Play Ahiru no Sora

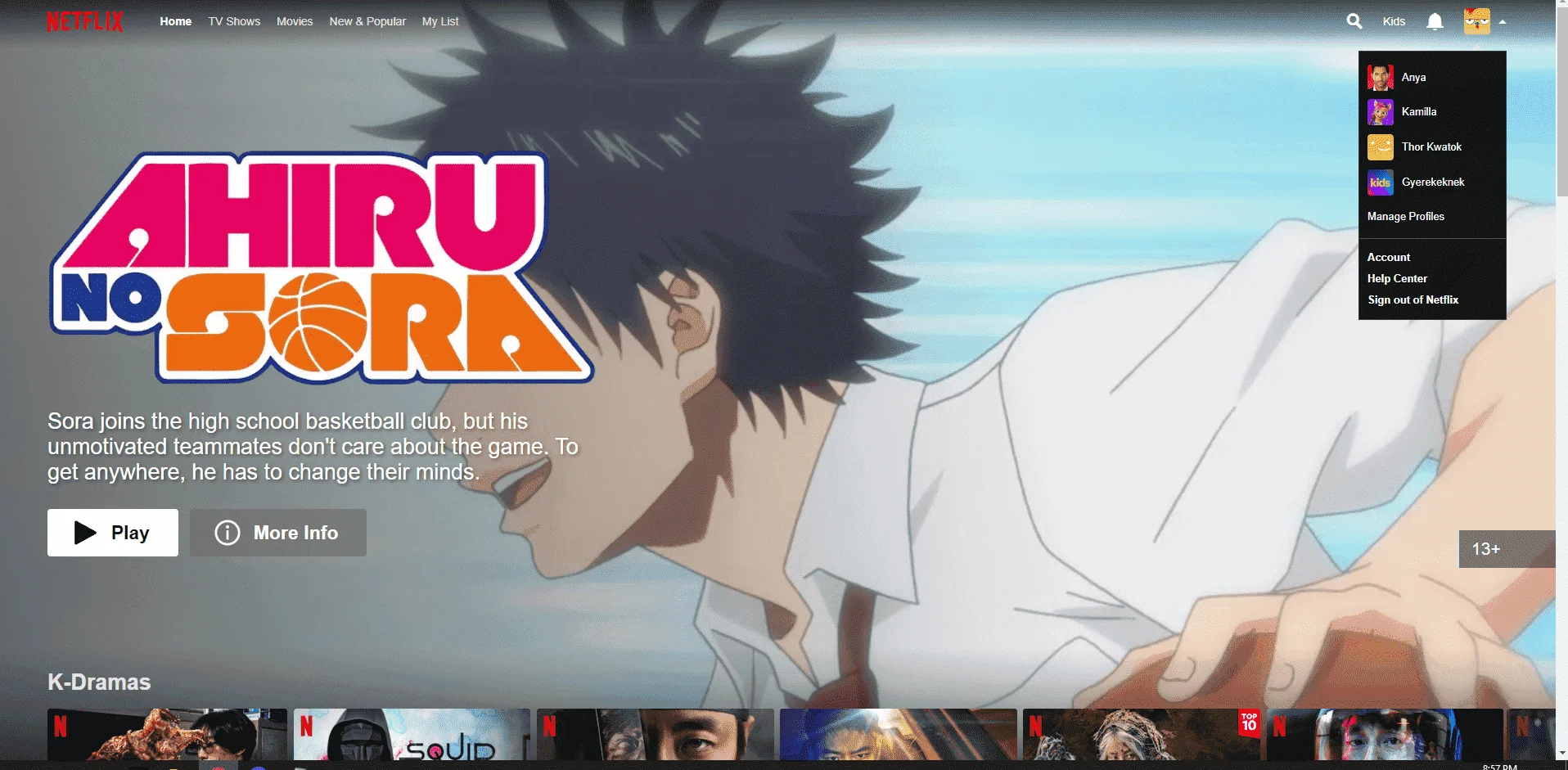[113, 533]
